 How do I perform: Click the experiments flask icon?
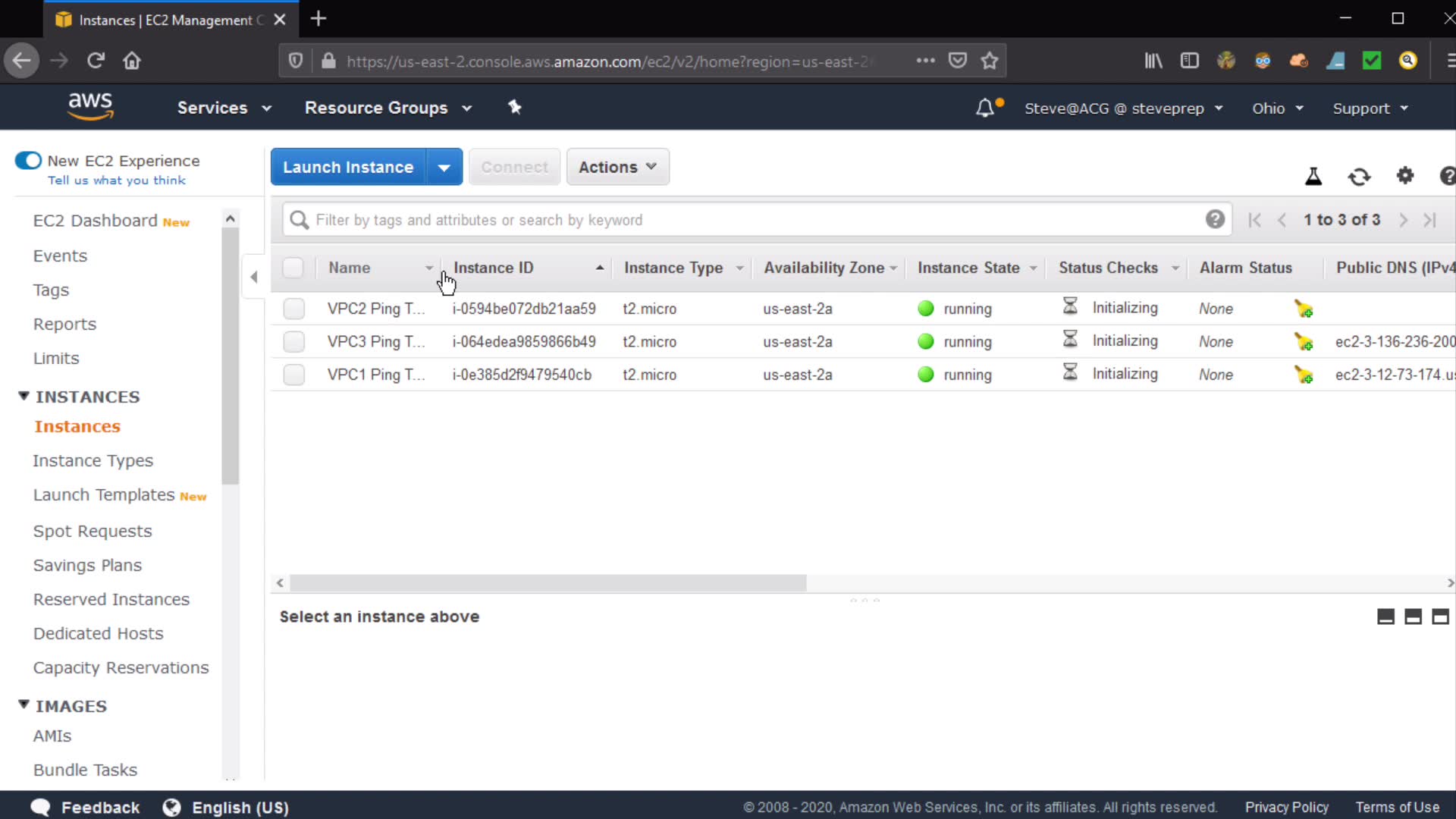point(1313,177)
